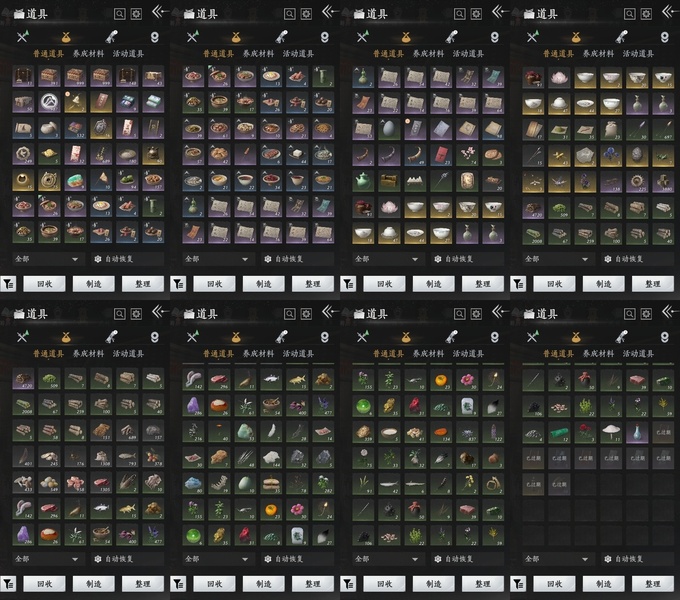Viewport: 680px width, 600px height.
Task: Select the green teapot item in top row's third panel
Action: pos(363,181)
